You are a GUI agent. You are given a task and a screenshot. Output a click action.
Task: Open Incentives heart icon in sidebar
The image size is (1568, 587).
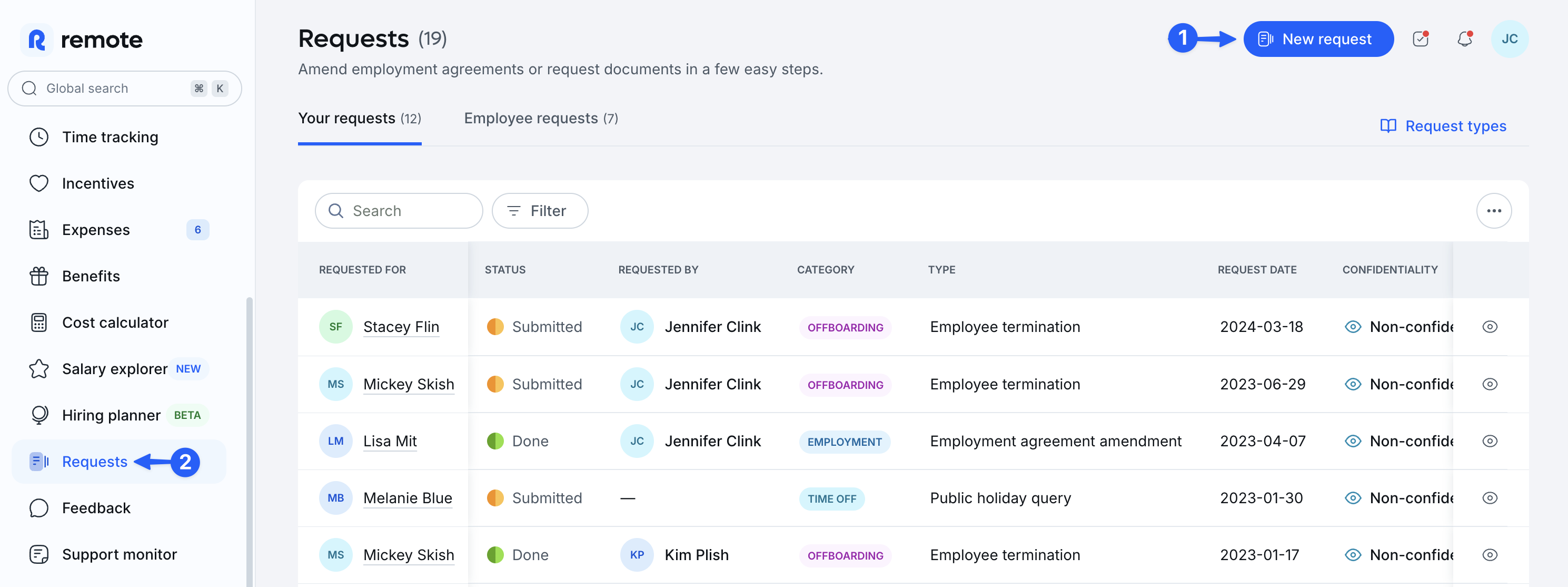(39, 183)
